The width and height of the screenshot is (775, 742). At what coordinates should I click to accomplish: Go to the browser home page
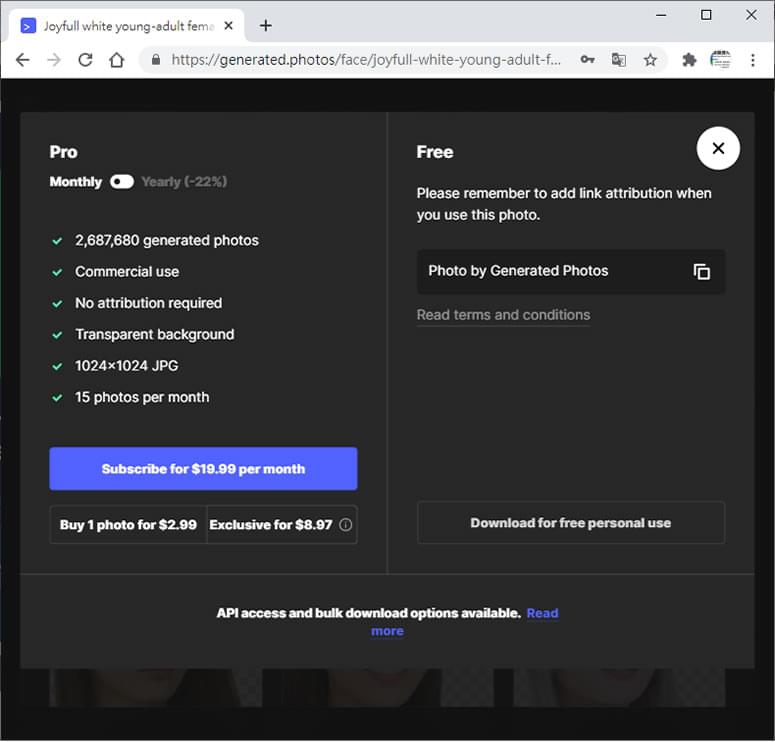(x=117, y=60)
